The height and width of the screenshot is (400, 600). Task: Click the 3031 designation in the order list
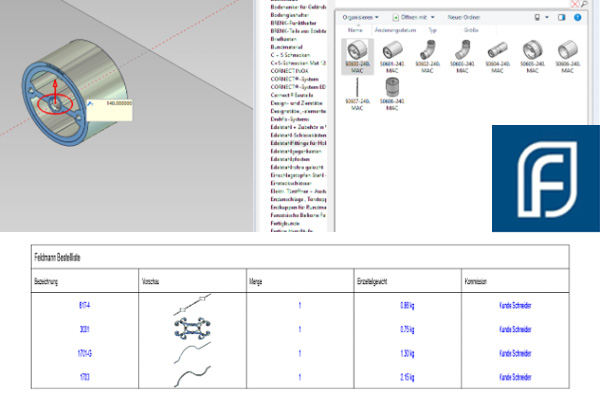(x=84, y=329)
